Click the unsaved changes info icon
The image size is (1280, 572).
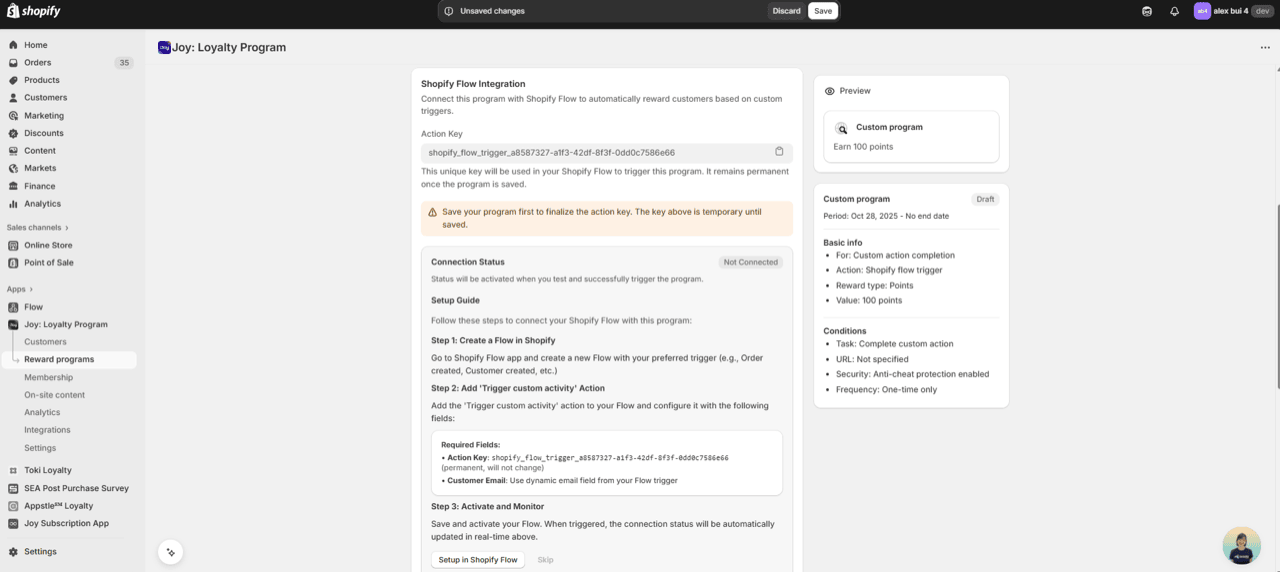tap(449, 11)
